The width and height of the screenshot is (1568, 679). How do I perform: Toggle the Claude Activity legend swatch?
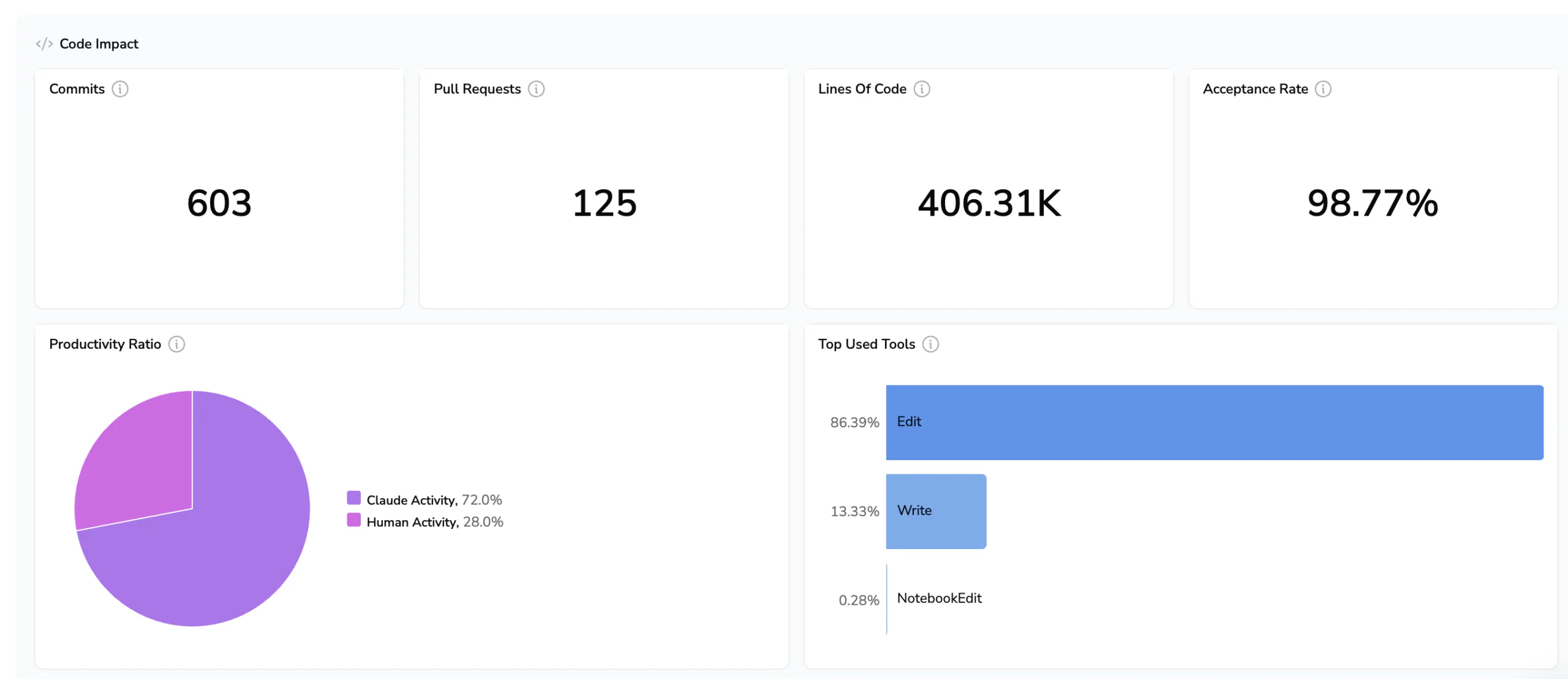(353, 498)
